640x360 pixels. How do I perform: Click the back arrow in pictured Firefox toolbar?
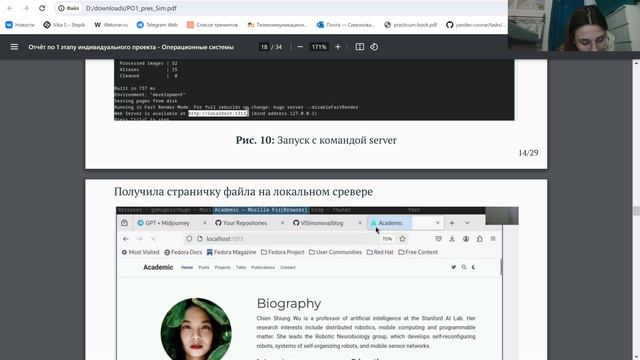click(x=126, y=239)
